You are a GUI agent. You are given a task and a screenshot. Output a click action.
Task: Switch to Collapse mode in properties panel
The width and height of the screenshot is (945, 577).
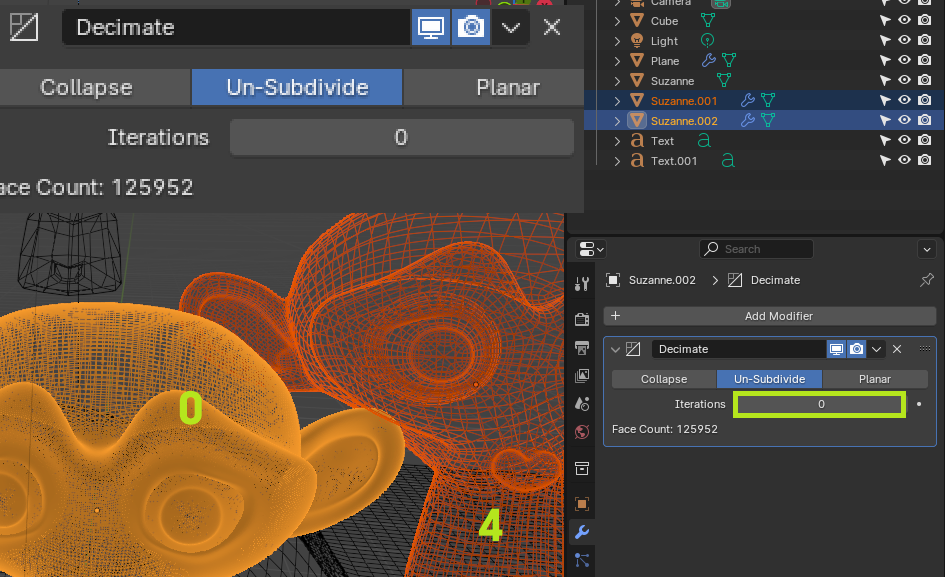click(x=664, y=379)
